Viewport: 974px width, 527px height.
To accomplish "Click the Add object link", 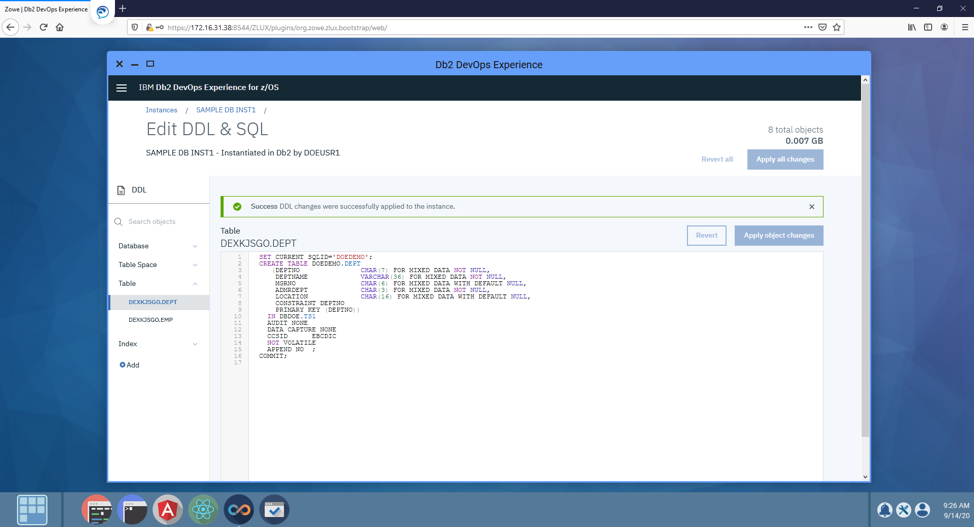I will click(129, 365).
